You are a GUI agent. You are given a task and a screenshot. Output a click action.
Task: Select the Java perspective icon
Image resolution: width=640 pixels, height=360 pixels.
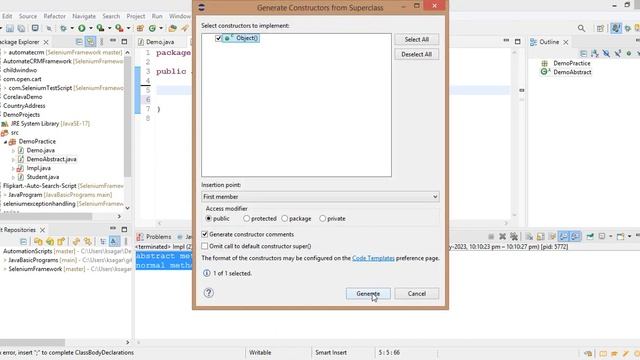point(616,28)
